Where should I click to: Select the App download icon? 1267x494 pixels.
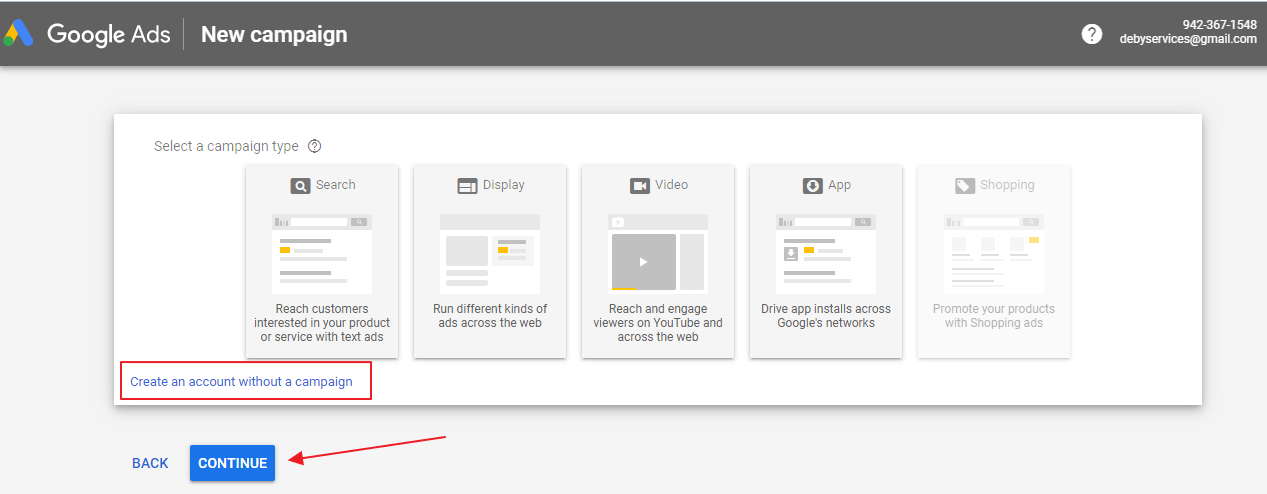pyautogui.click(x=812, y=186)
